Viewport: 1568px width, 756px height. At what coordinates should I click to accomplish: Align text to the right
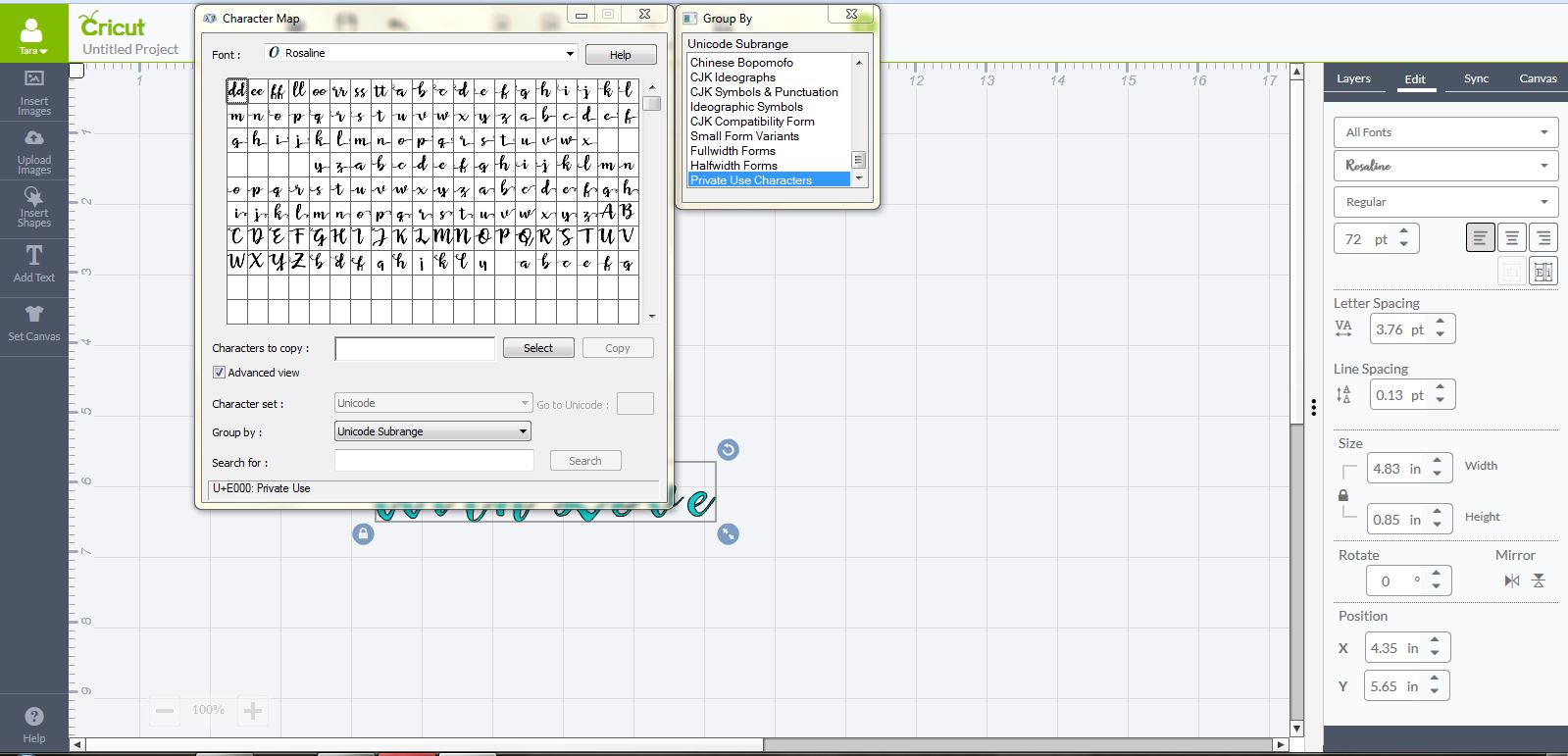point(1543,238)
